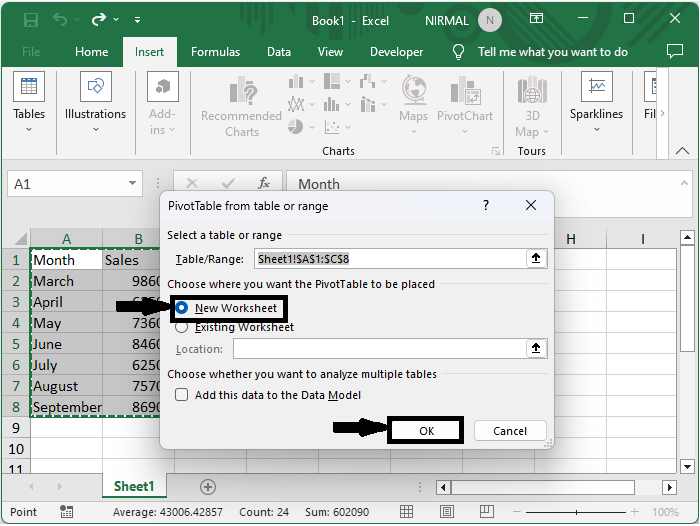This screenshot has width=700, height=526.
Task: Click the Save icon in title bar
Action: (x=31, y=19)
